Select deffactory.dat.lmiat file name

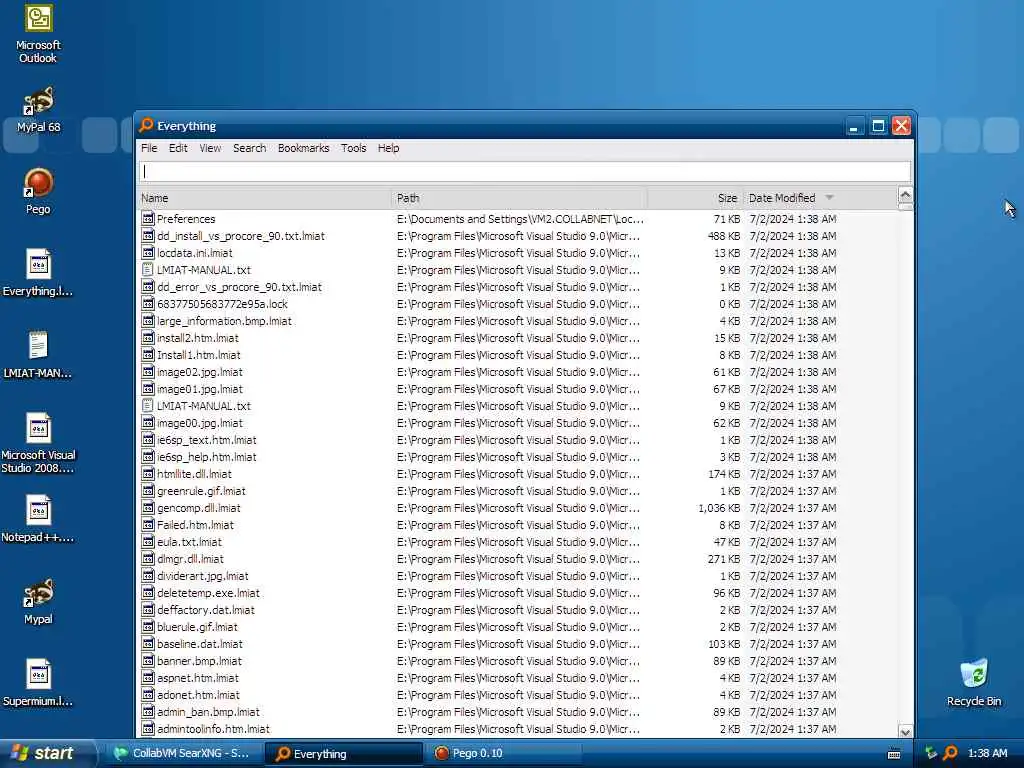pos(206,609)
